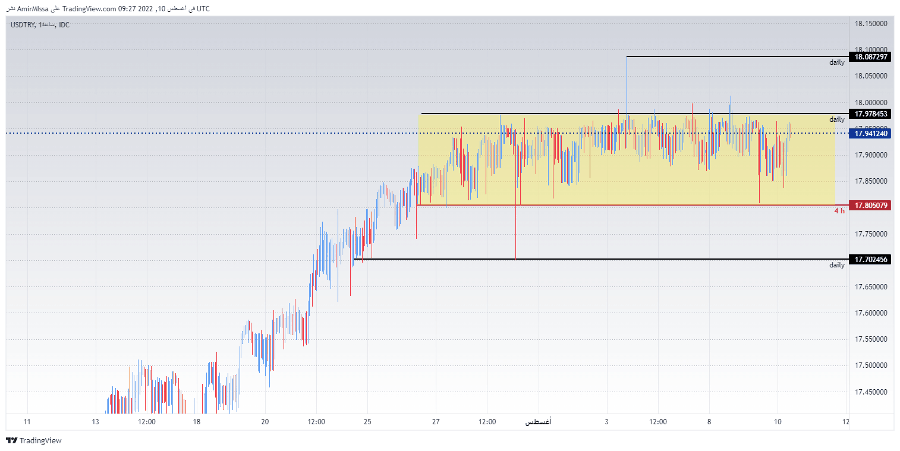900x451 pixels.
Task: Select the 17.978453 black price label
Action: [871, 114]
